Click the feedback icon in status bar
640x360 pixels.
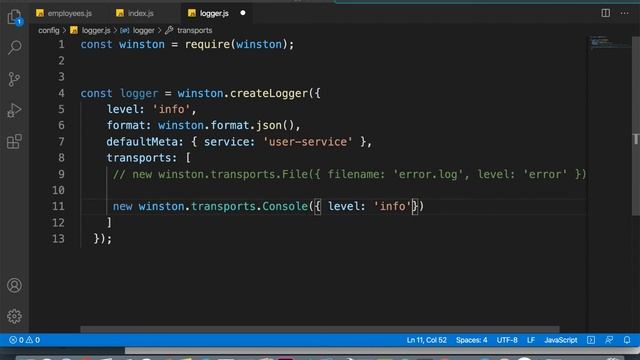(x=609, y=340)
